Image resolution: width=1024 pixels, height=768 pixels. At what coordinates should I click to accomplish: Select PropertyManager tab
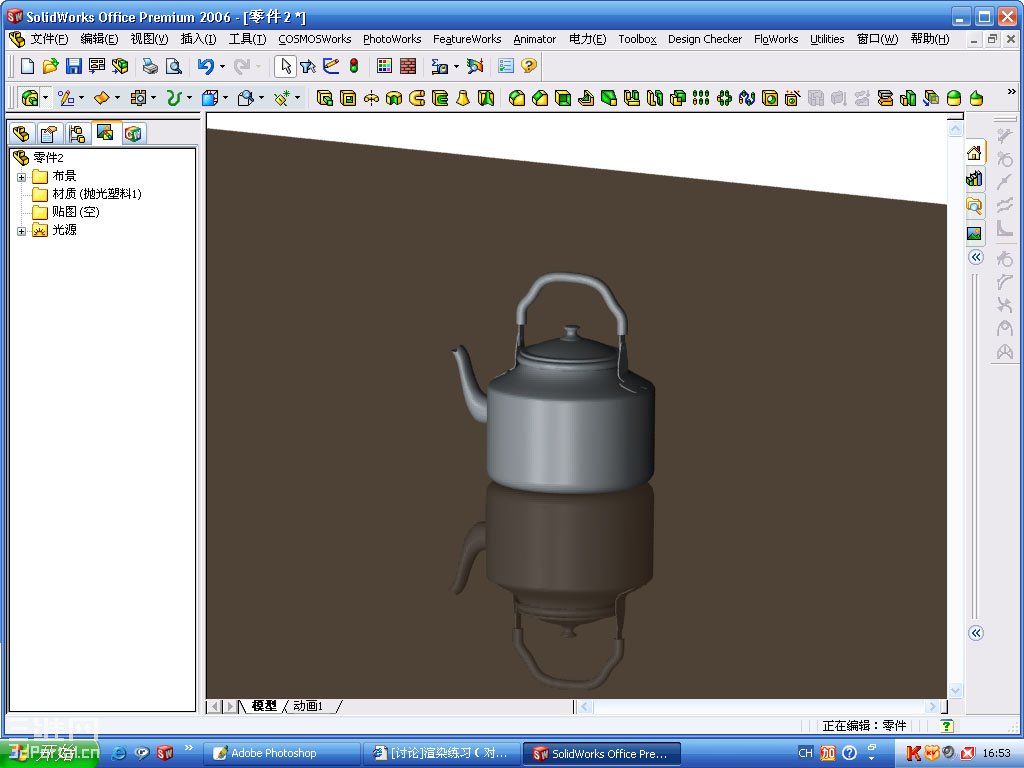tap(49, 134)
